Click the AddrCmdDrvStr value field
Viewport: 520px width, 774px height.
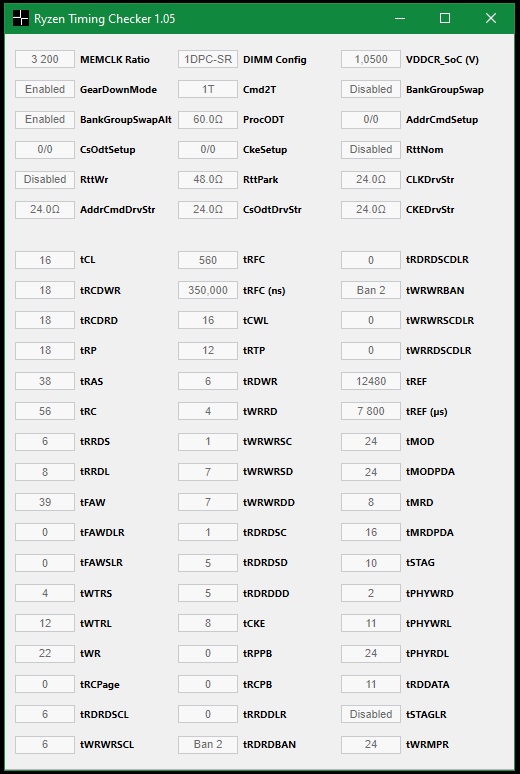(x=45, y=210)
